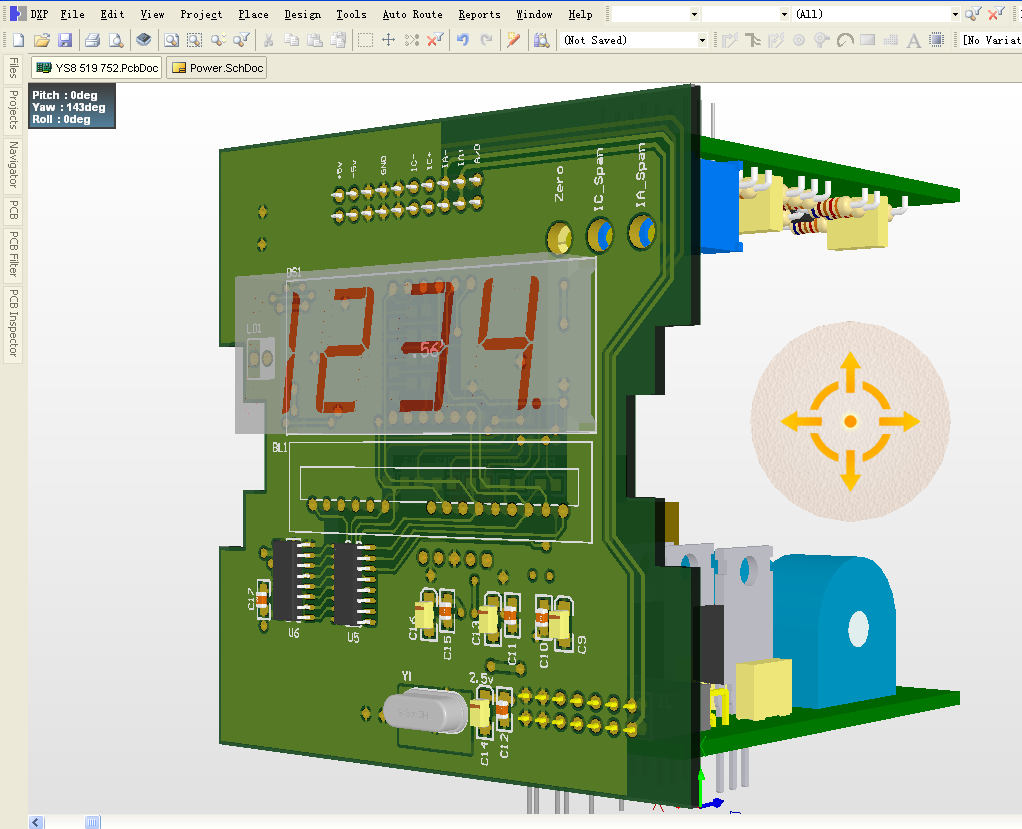Place polygon plane icon
This screenshot has height=829, width=1022.
[x=890, y=40]
